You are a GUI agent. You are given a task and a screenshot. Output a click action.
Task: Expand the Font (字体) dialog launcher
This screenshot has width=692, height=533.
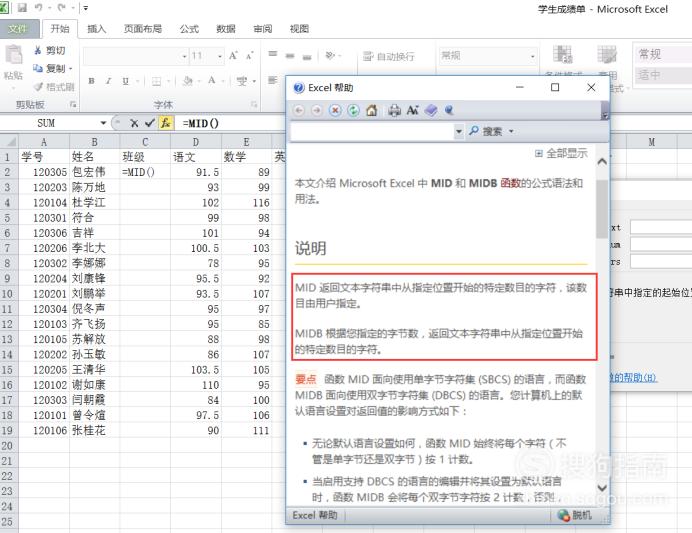point(254,105)
